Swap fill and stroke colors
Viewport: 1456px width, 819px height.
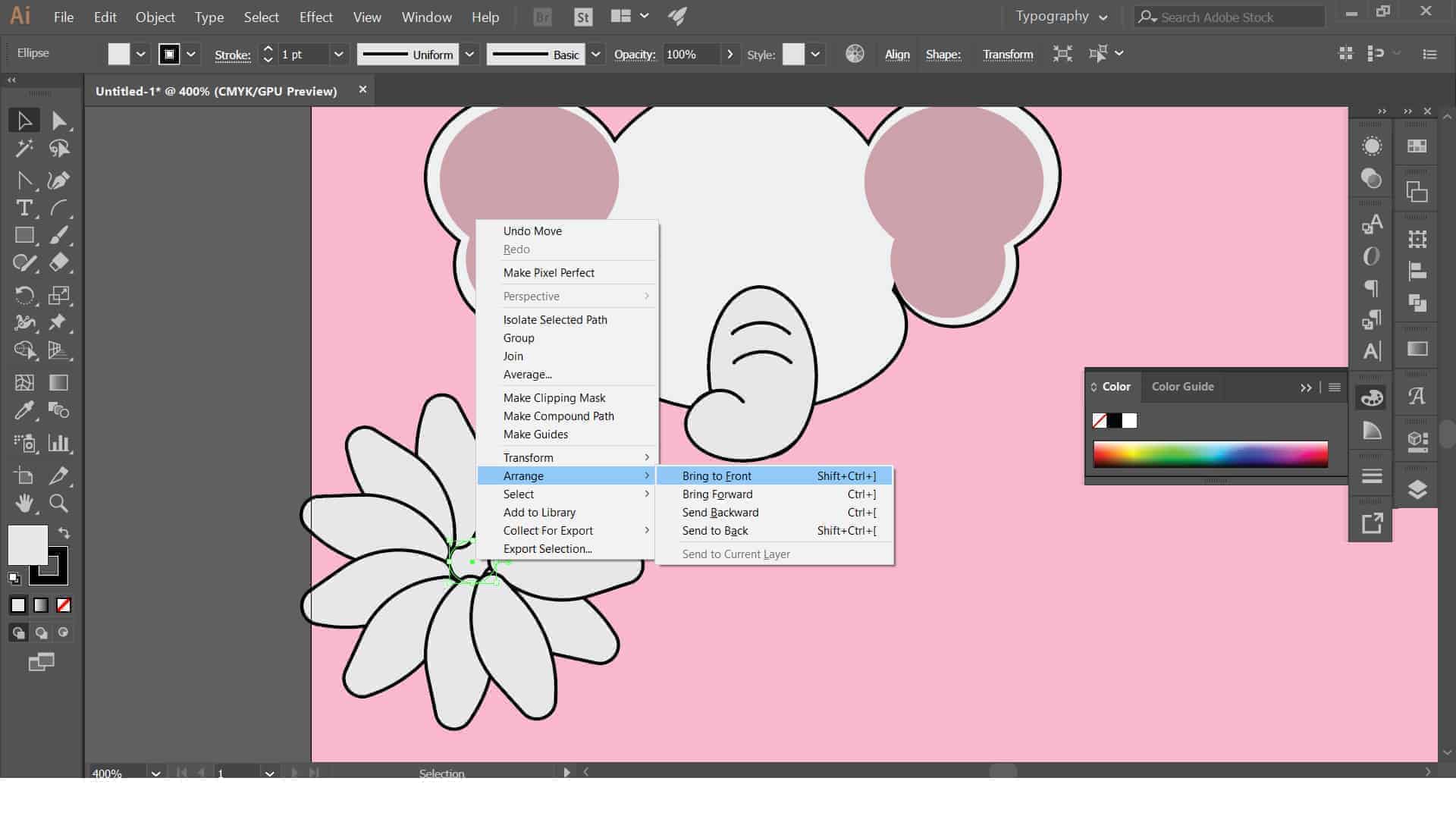64,533
